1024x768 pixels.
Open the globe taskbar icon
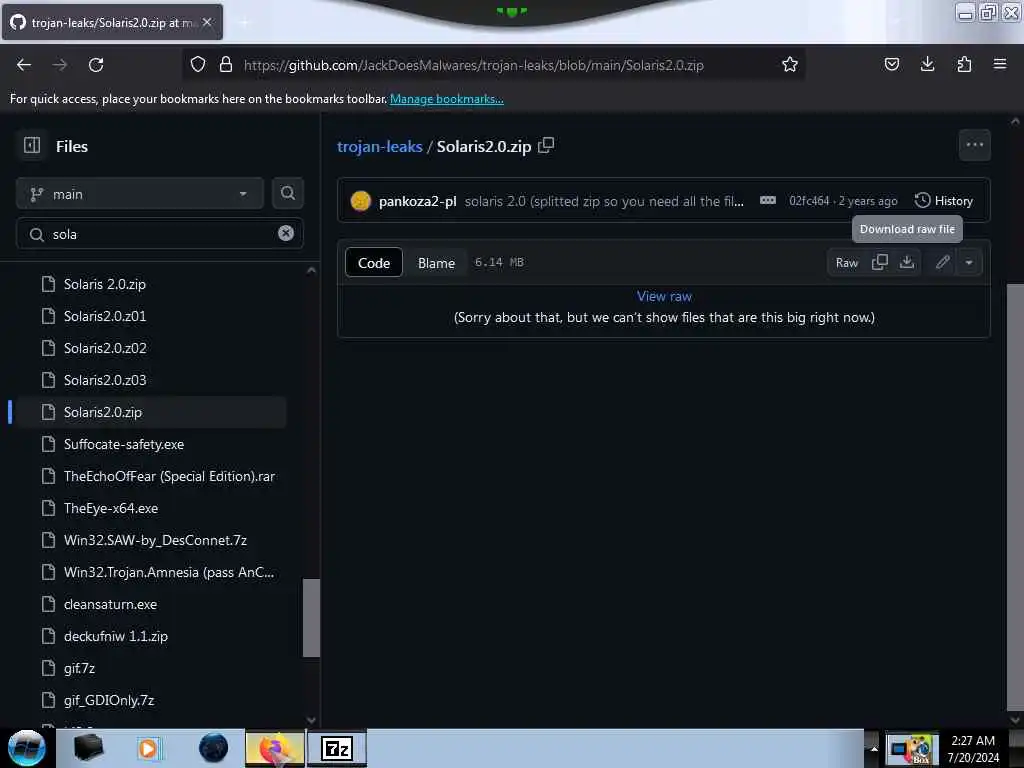click(214, 748)
